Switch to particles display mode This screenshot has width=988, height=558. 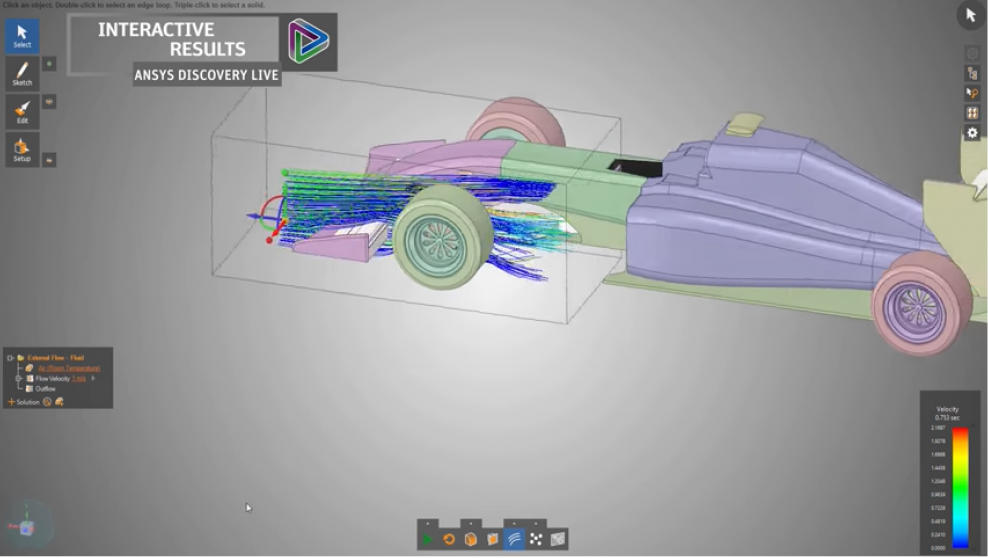536,539
